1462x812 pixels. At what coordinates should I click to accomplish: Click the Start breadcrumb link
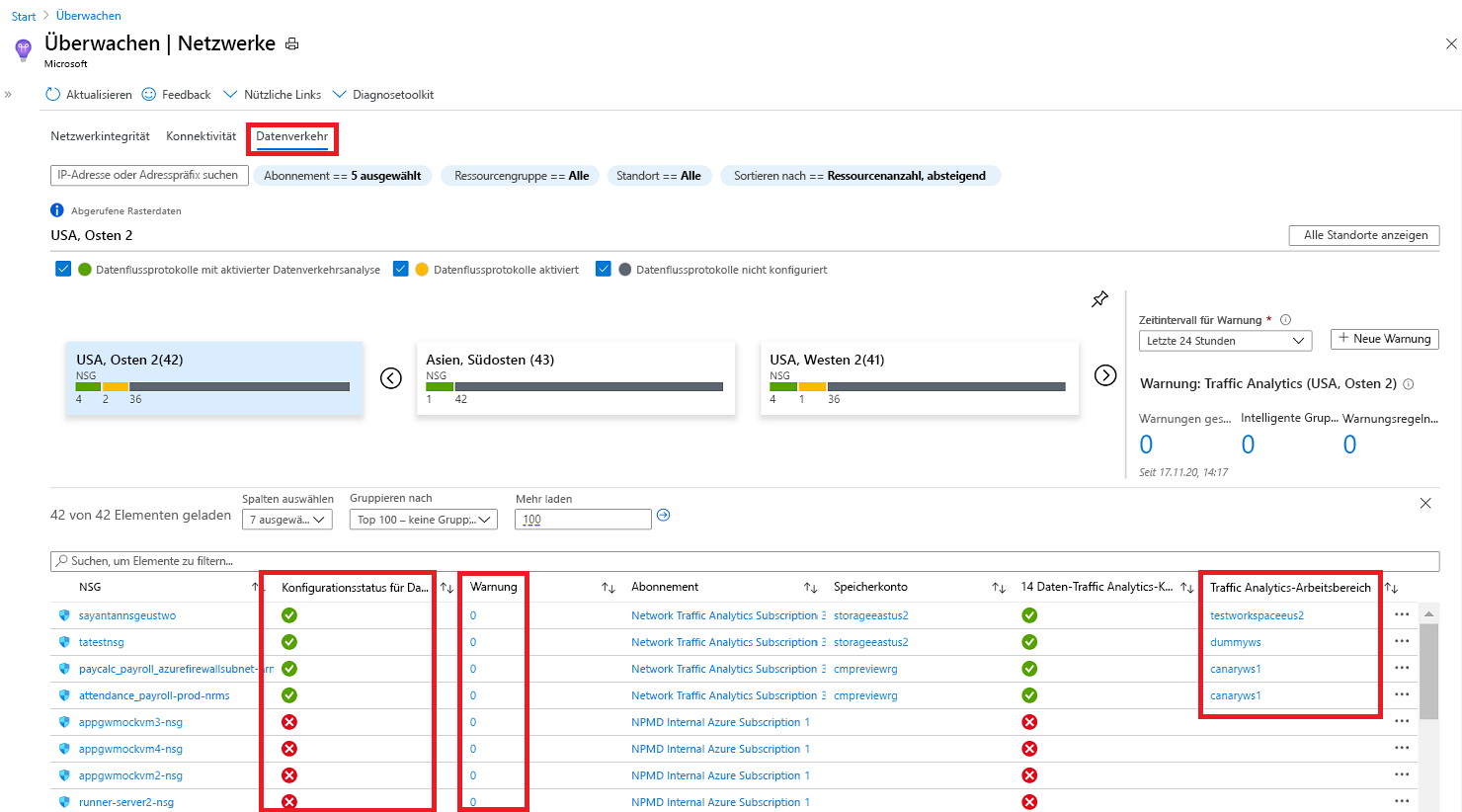click(x=24, y=17)
